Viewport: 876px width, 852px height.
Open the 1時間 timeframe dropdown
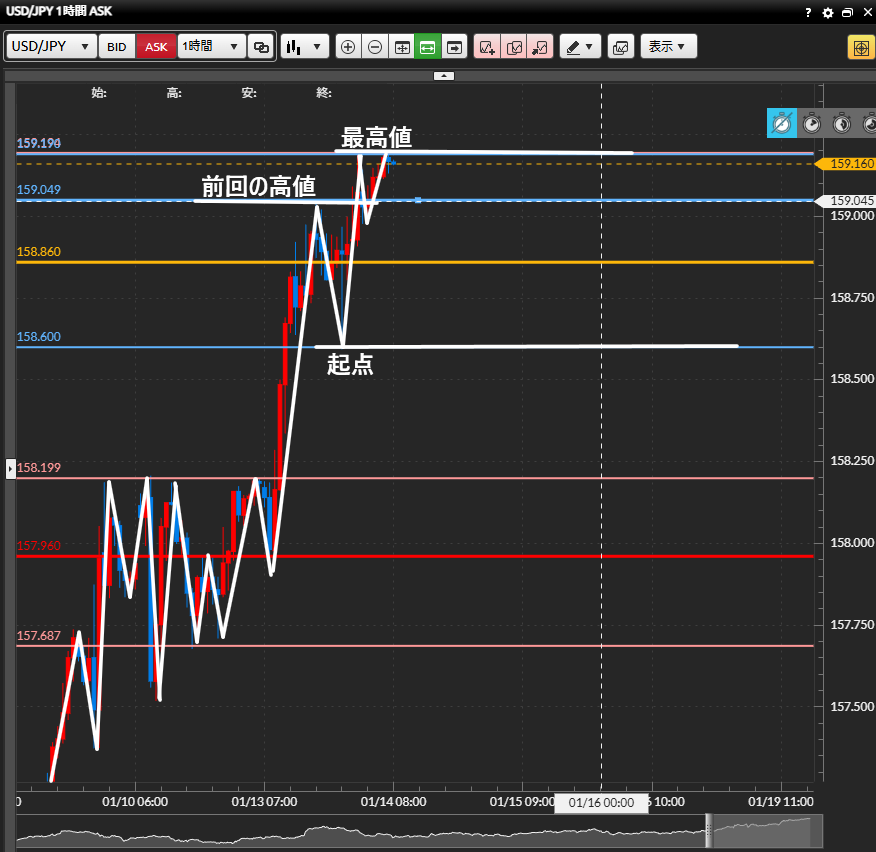[211, 47]
